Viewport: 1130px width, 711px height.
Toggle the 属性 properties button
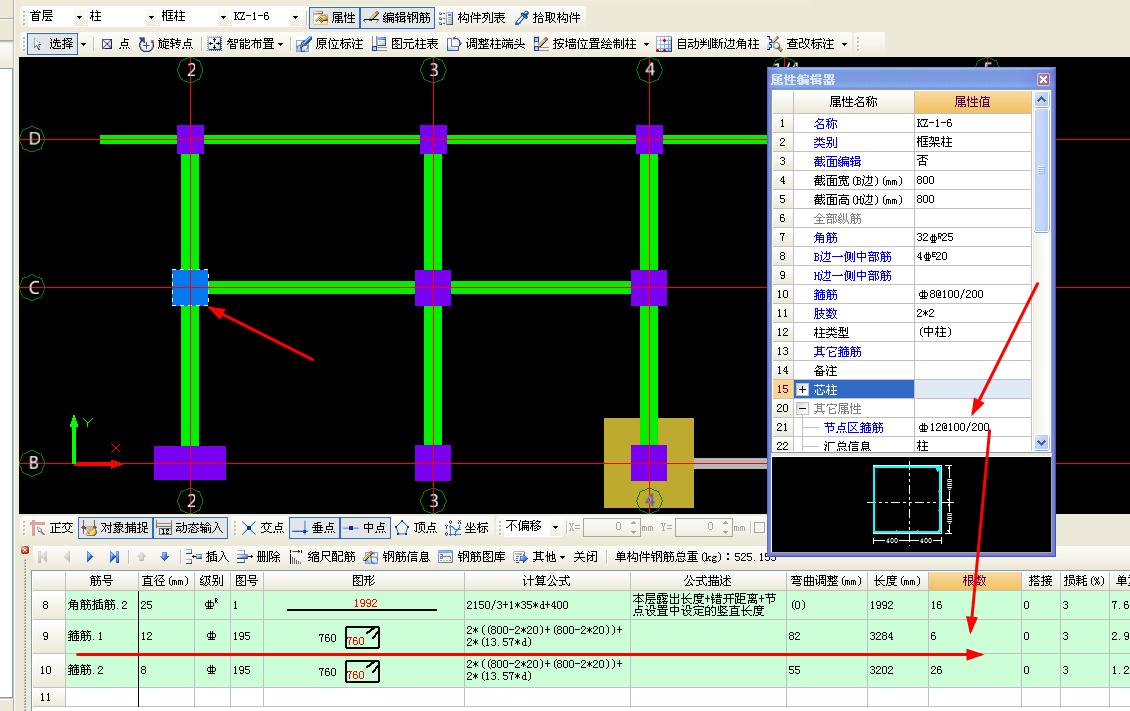tap(334, 17)
